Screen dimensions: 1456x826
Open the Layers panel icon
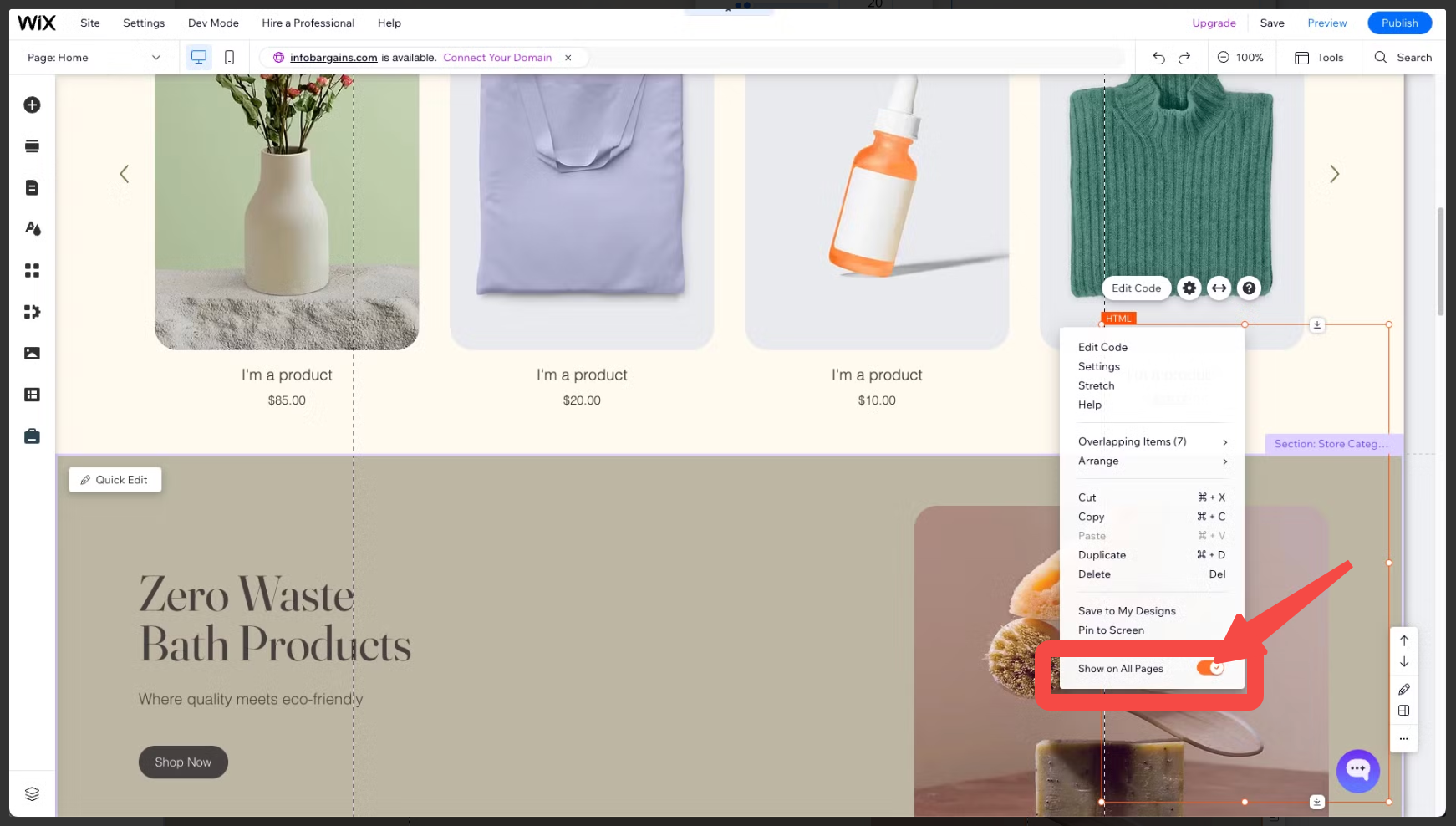pos(32,793)
